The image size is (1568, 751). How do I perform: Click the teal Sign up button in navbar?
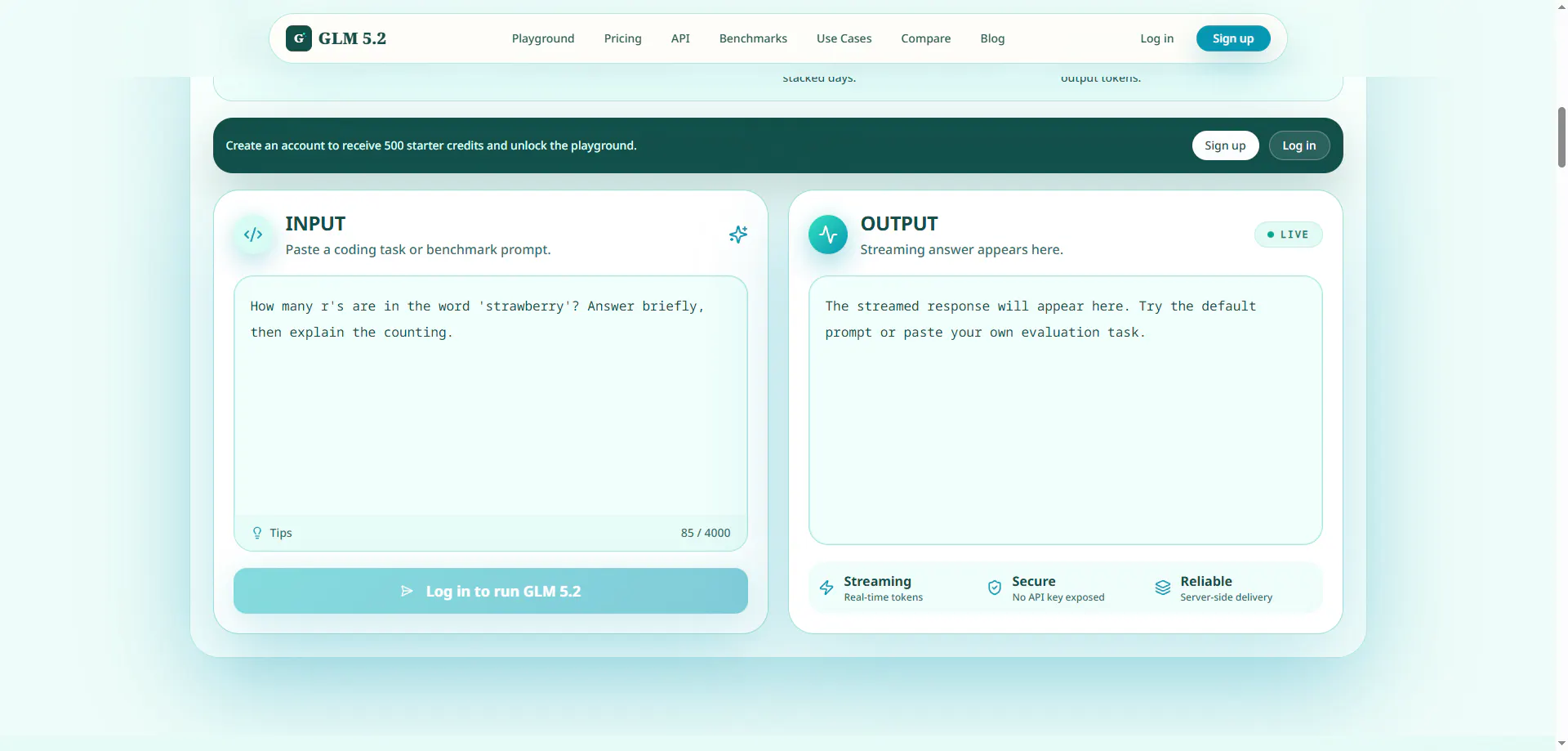click(1233, 38)
